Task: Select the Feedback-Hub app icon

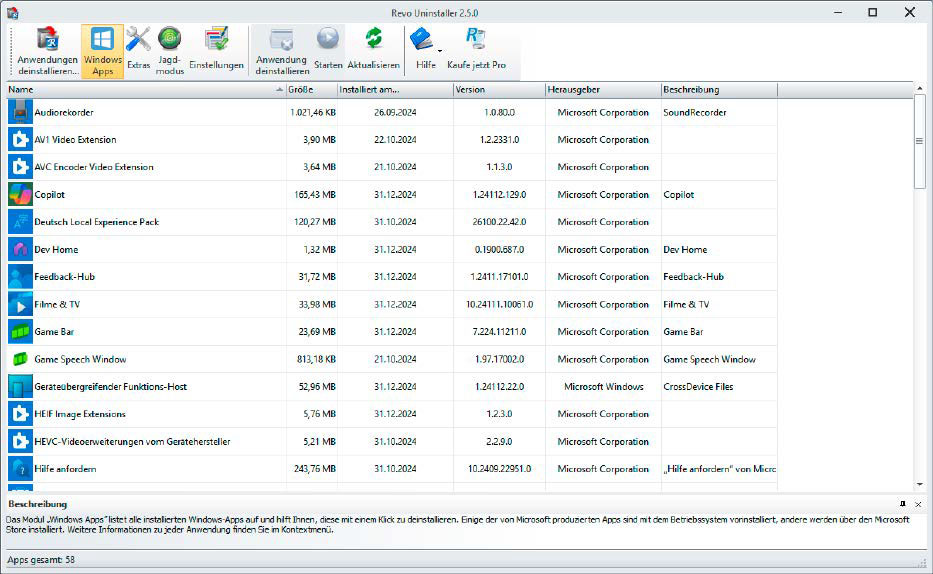Action: (x=20, y=277)
